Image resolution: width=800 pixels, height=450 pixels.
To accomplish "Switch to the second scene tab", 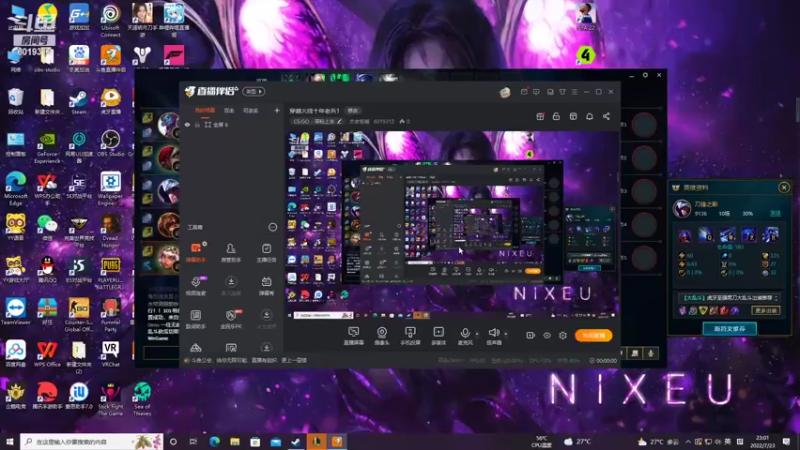I will [x=229, y=110].
